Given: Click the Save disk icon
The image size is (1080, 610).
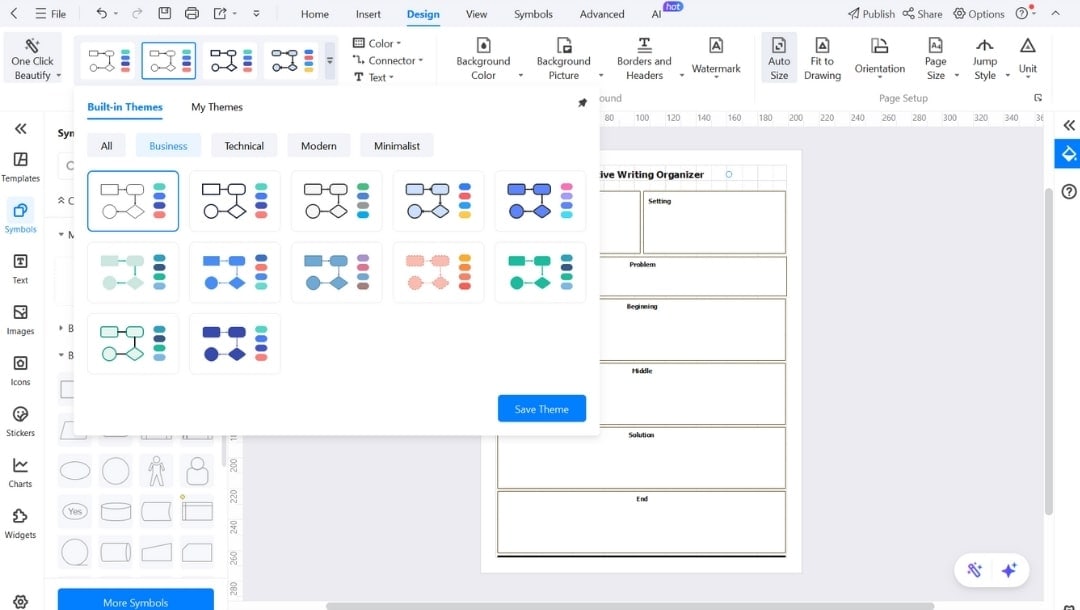Looking at the screenshot, I should point(165,13).
